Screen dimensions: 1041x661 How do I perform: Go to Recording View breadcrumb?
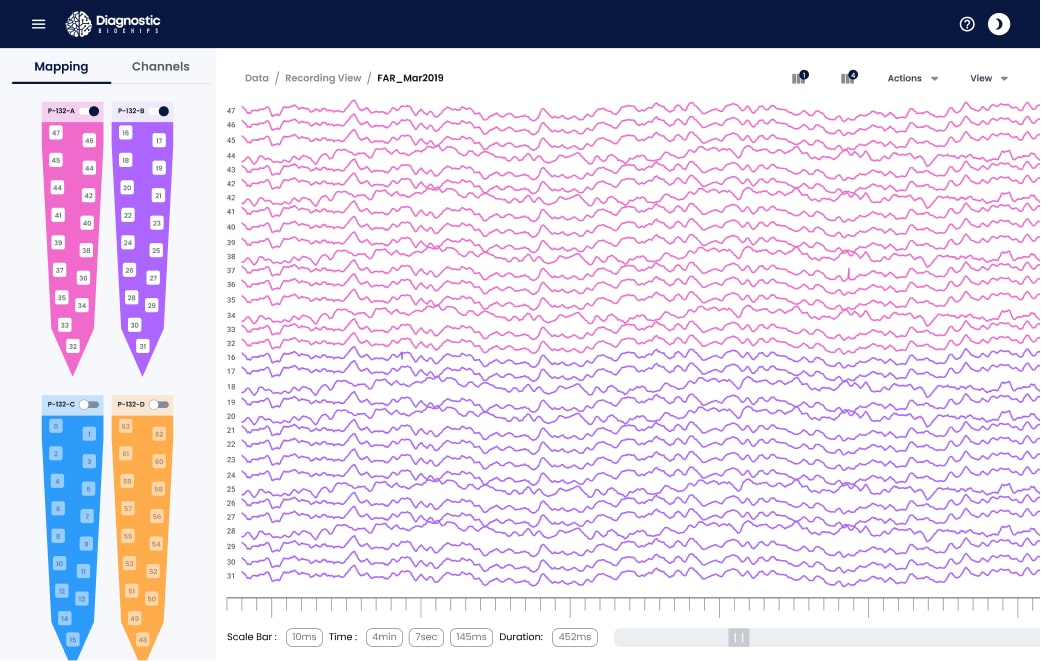(323, 78)
